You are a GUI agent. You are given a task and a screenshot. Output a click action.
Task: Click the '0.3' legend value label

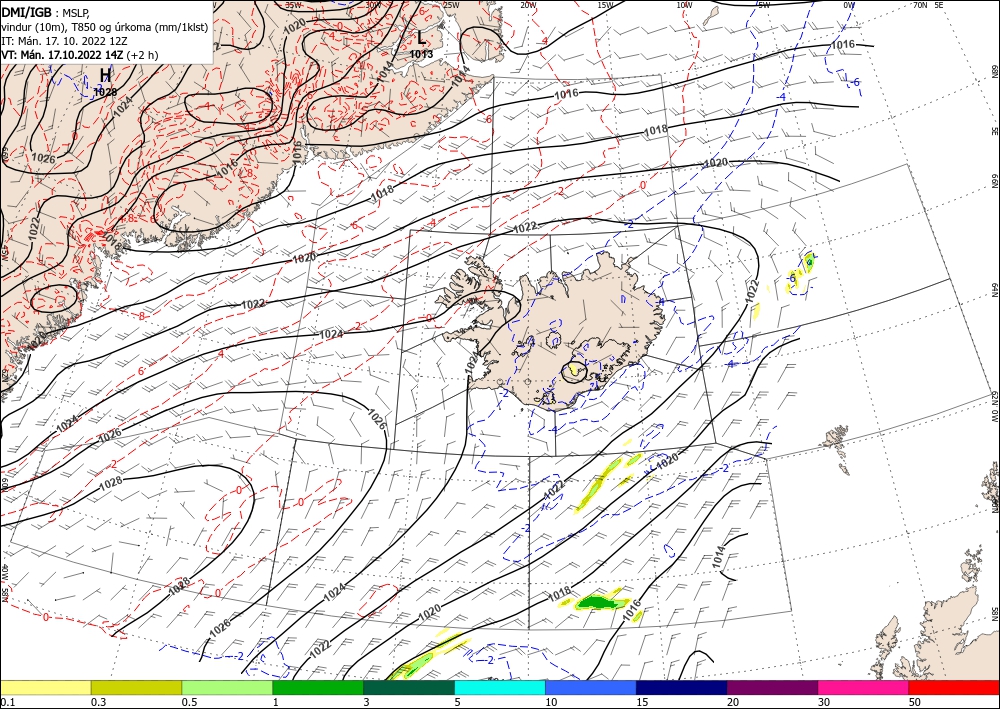(x=98, y=702)
